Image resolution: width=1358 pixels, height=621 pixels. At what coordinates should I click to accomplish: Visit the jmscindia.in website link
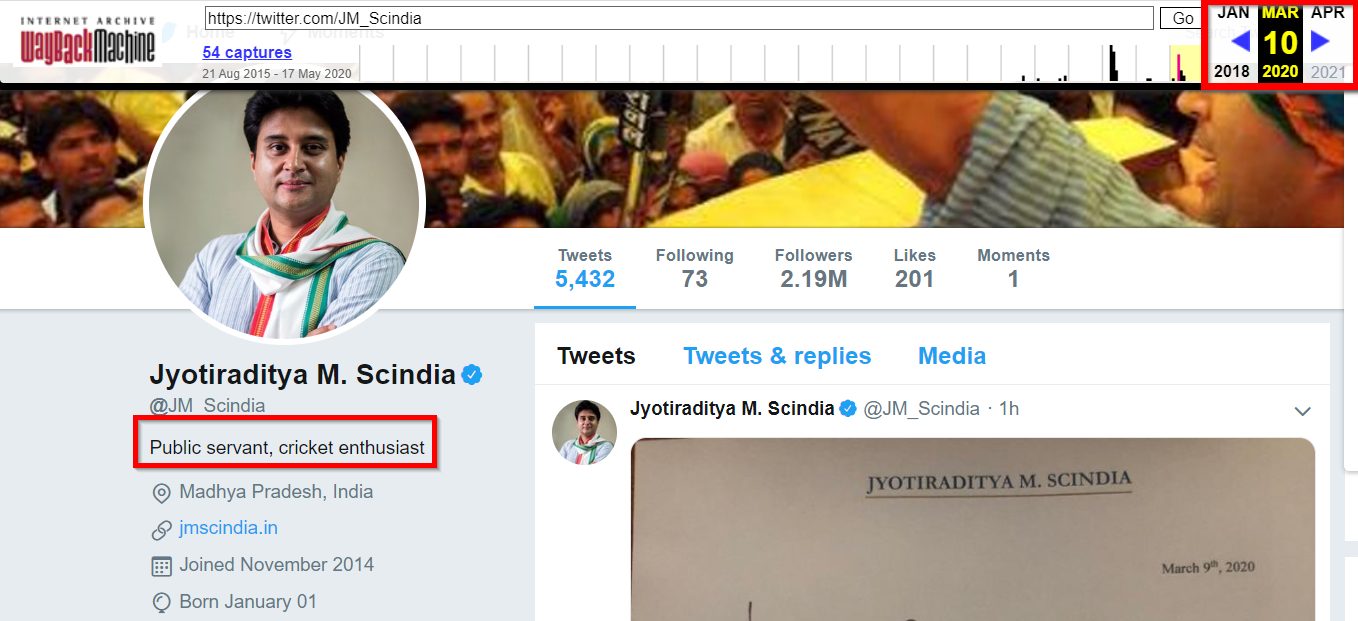tap(228, 528)
